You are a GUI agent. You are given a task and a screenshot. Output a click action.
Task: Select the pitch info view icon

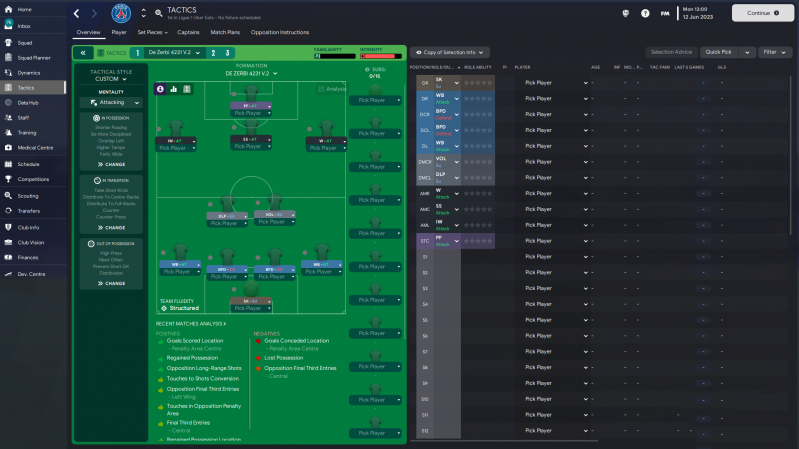(x=161, y=89)
